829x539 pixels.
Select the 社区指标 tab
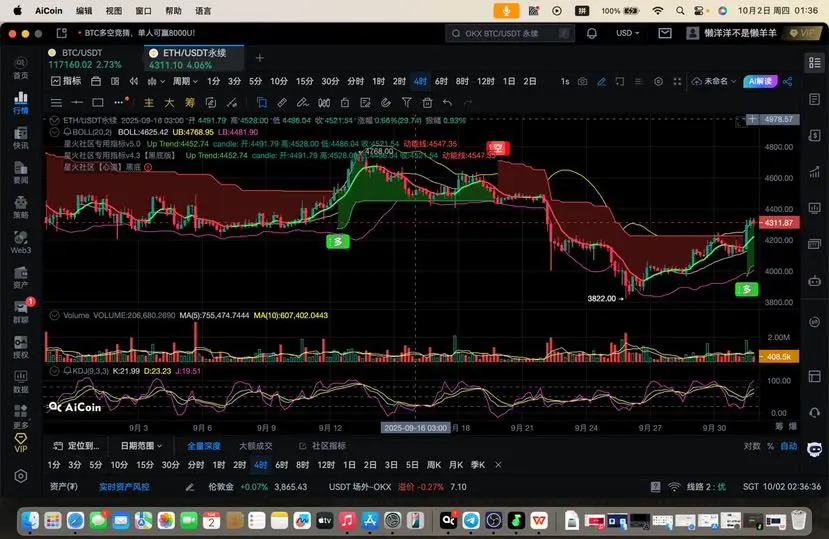point(323,446)
